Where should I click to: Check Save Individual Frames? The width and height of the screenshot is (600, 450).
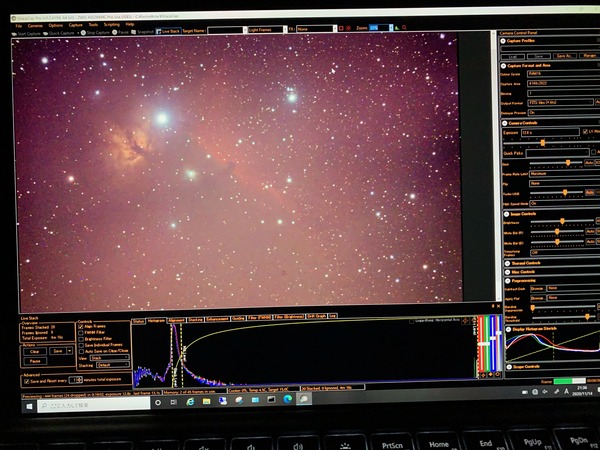pos(81,345)
